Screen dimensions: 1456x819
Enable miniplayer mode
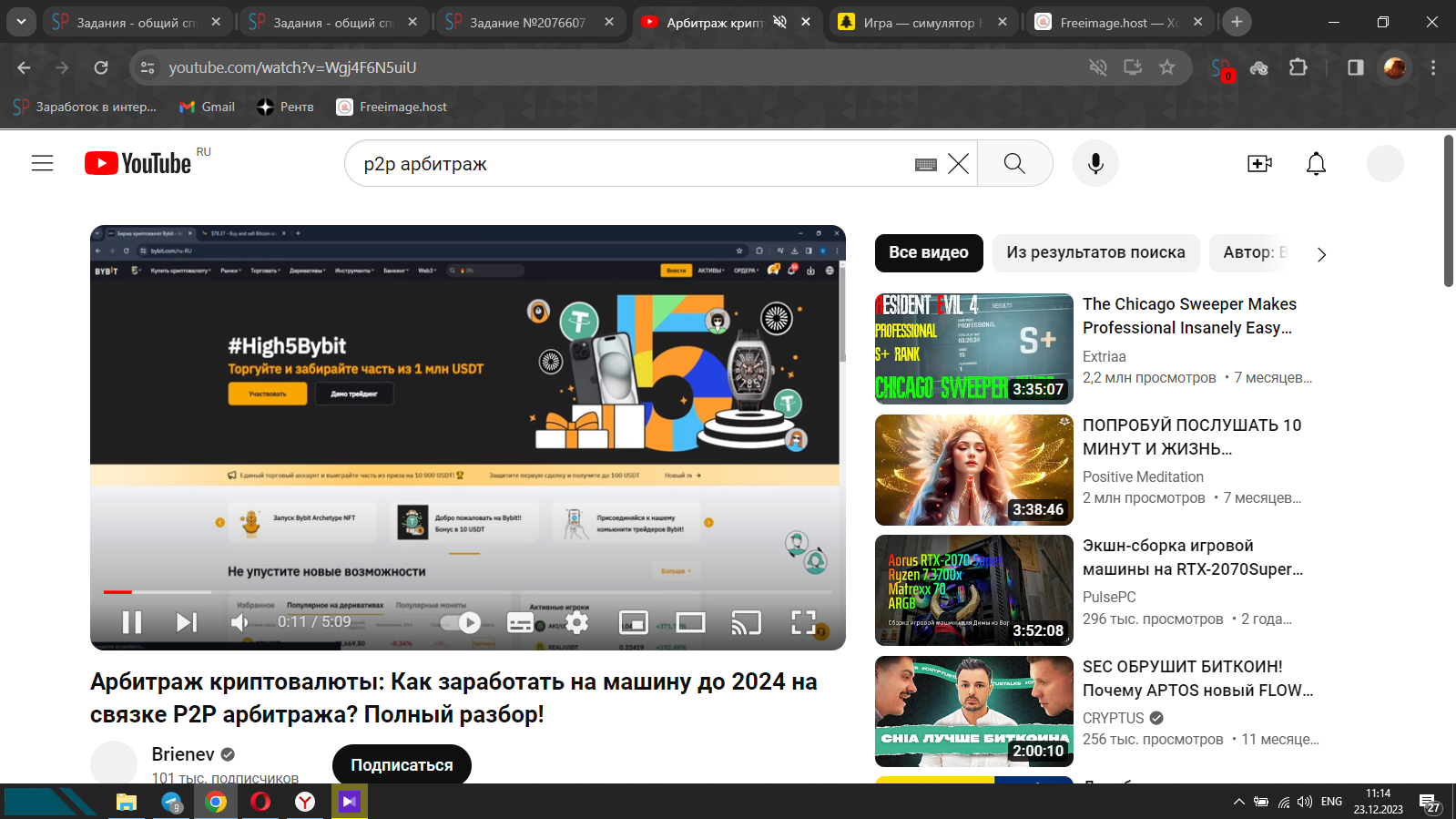(x=633, y=622)
